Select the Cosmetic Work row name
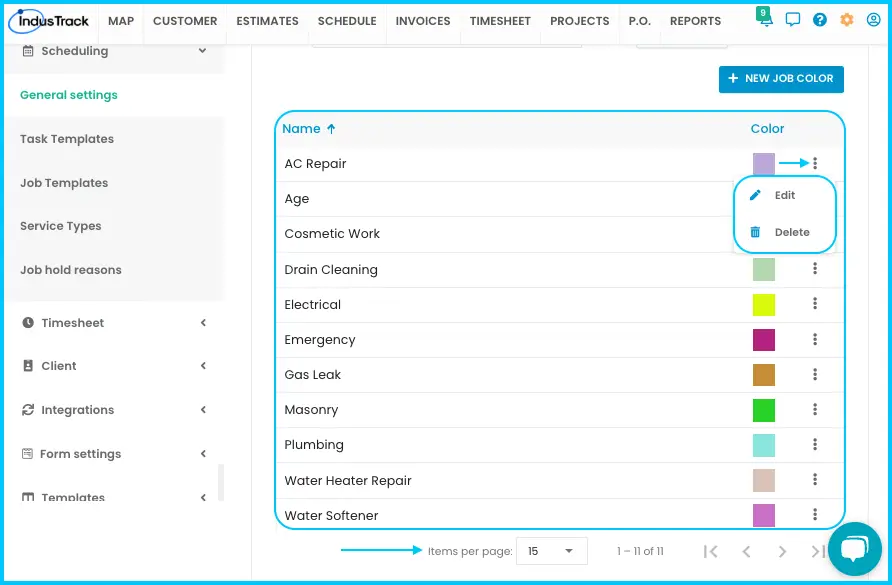This screenshot has height=585, width=892. pos(332,234)
